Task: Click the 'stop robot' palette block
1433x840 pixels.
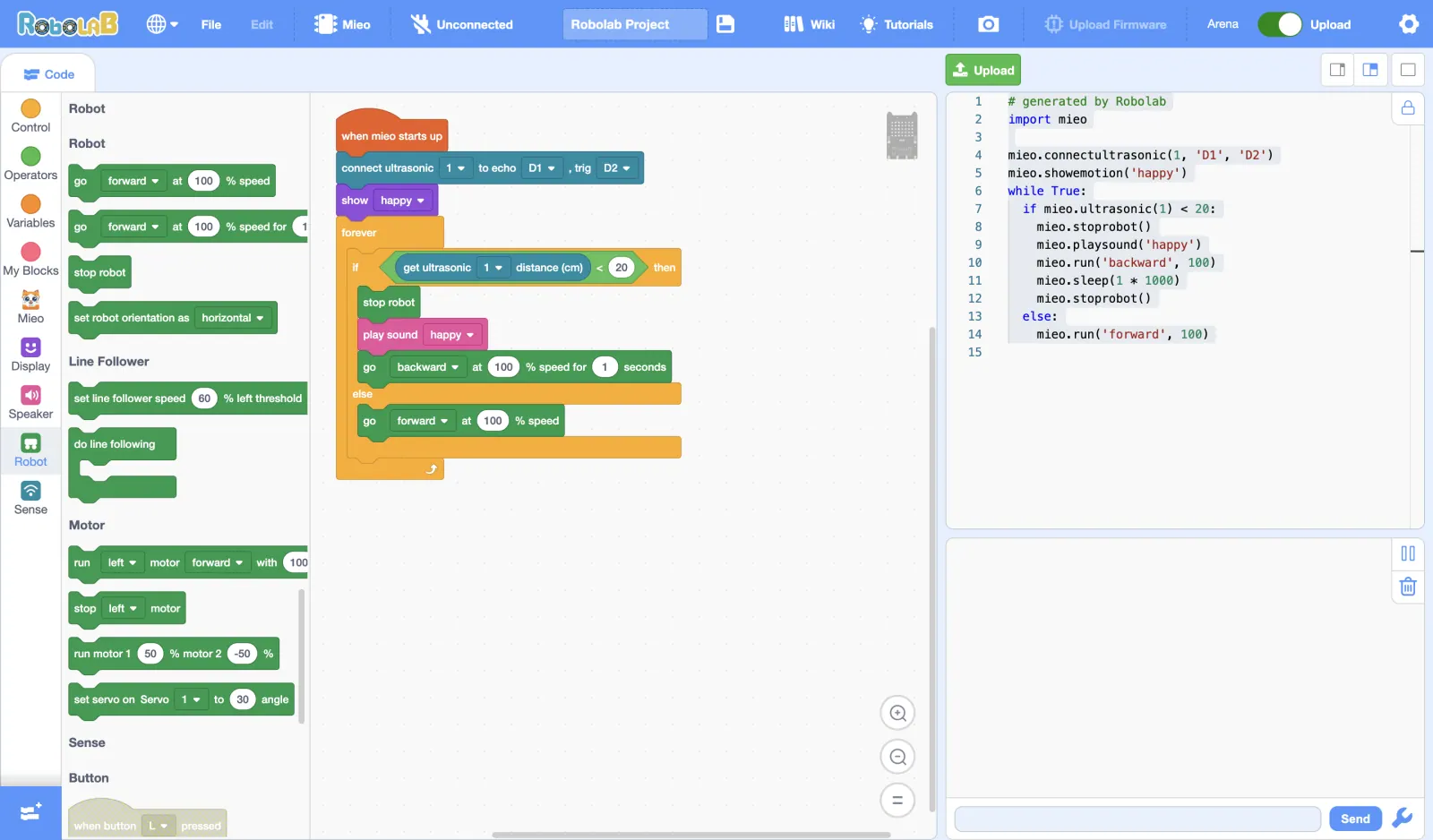Action: pyautogui.click(x=100, y=272)
